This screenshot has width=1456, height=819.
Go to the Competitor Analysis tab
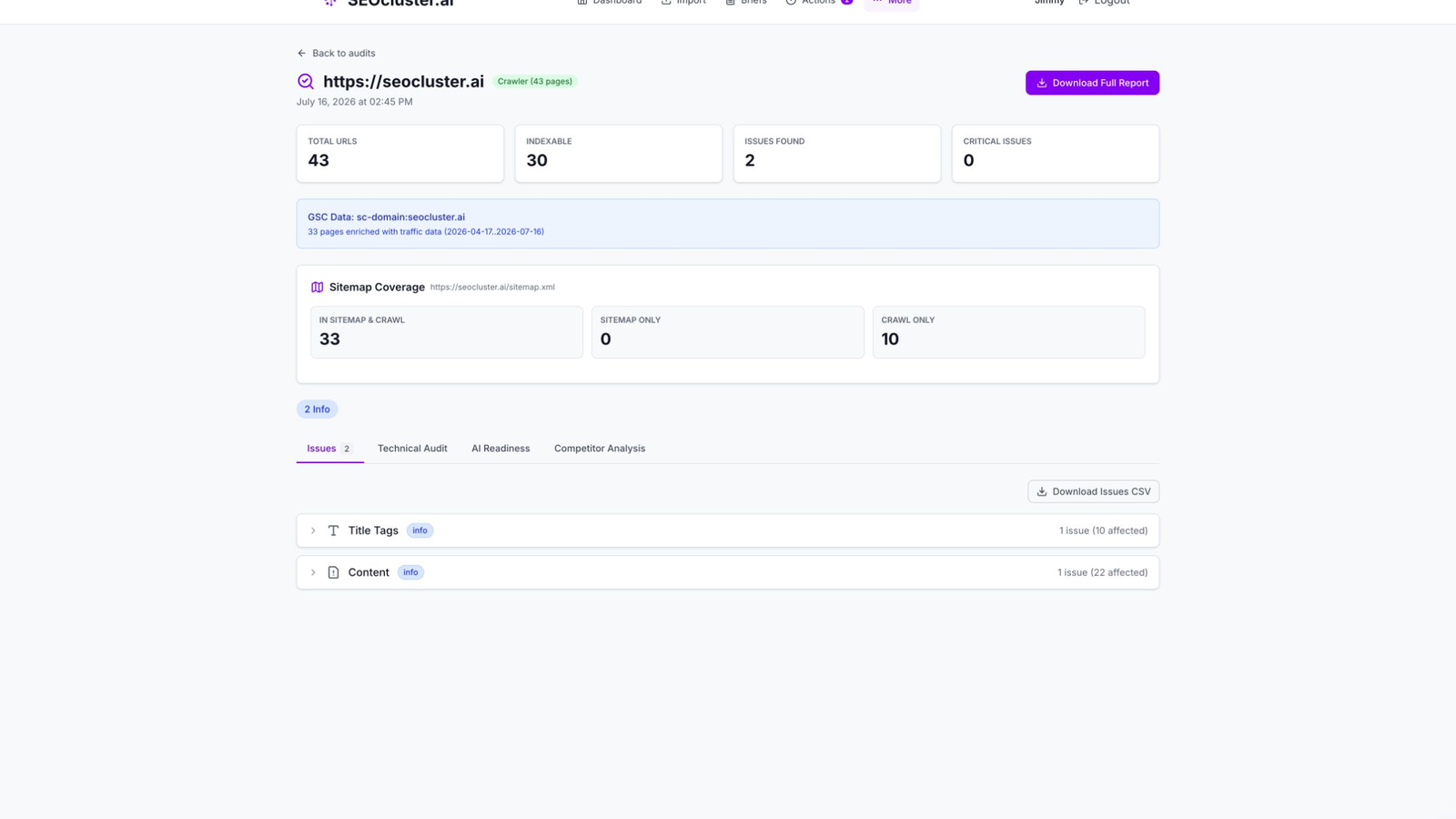pos(600,449)
